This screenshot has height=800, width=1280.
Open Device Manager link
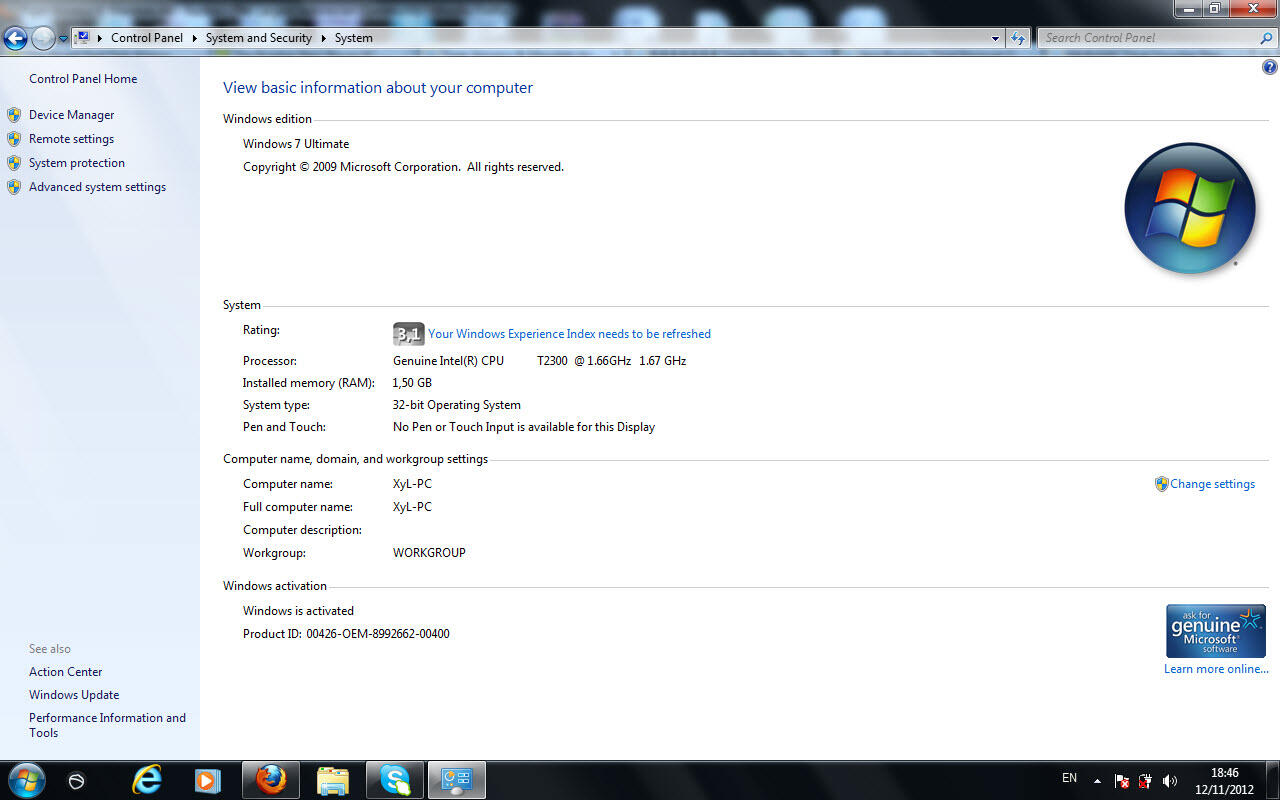pyautogui.click(x=72, y=115)
